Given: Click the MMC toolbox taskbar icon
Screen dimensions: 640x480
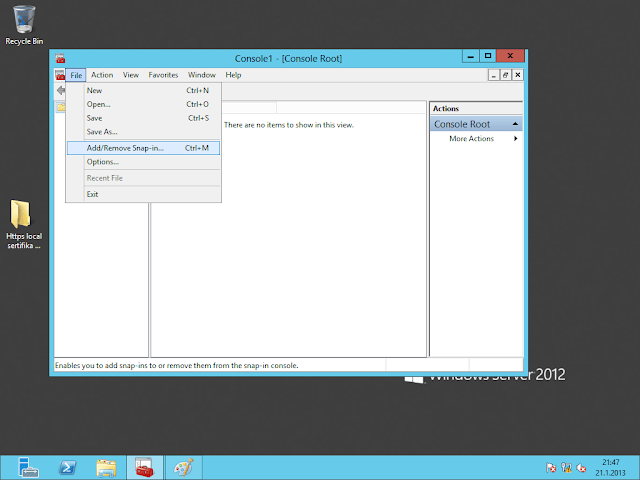Looking at the screenshot, I should click(x=144, y=467).
